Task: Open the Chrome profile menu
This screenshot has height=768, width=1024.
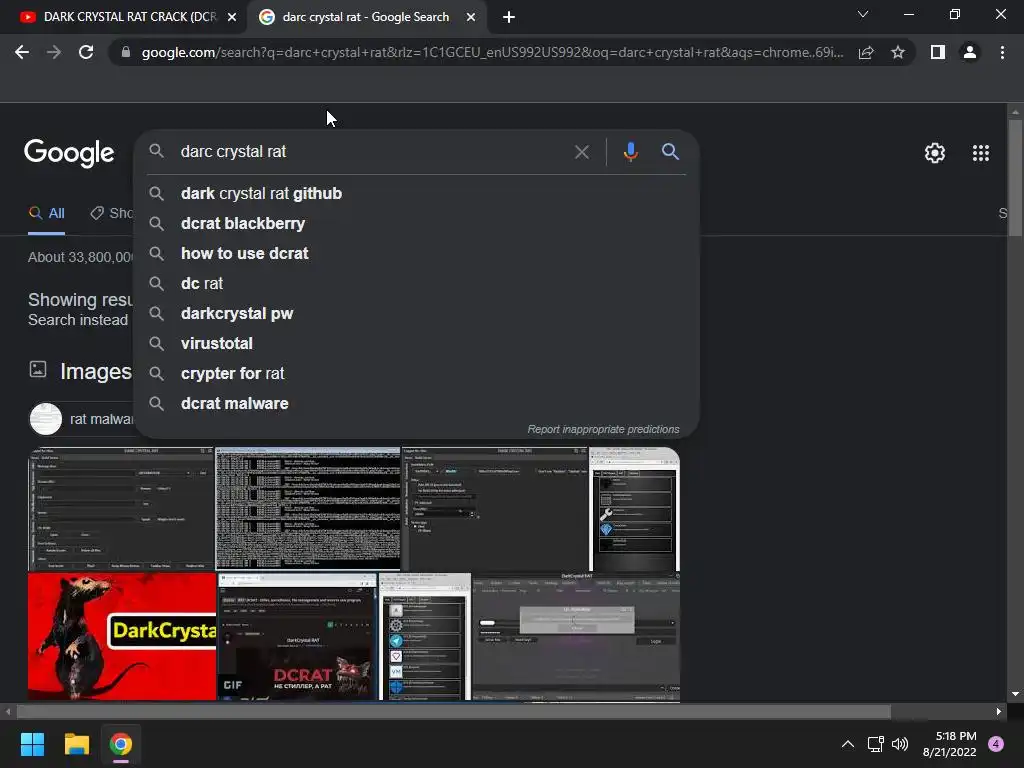Action: [970, 52]
